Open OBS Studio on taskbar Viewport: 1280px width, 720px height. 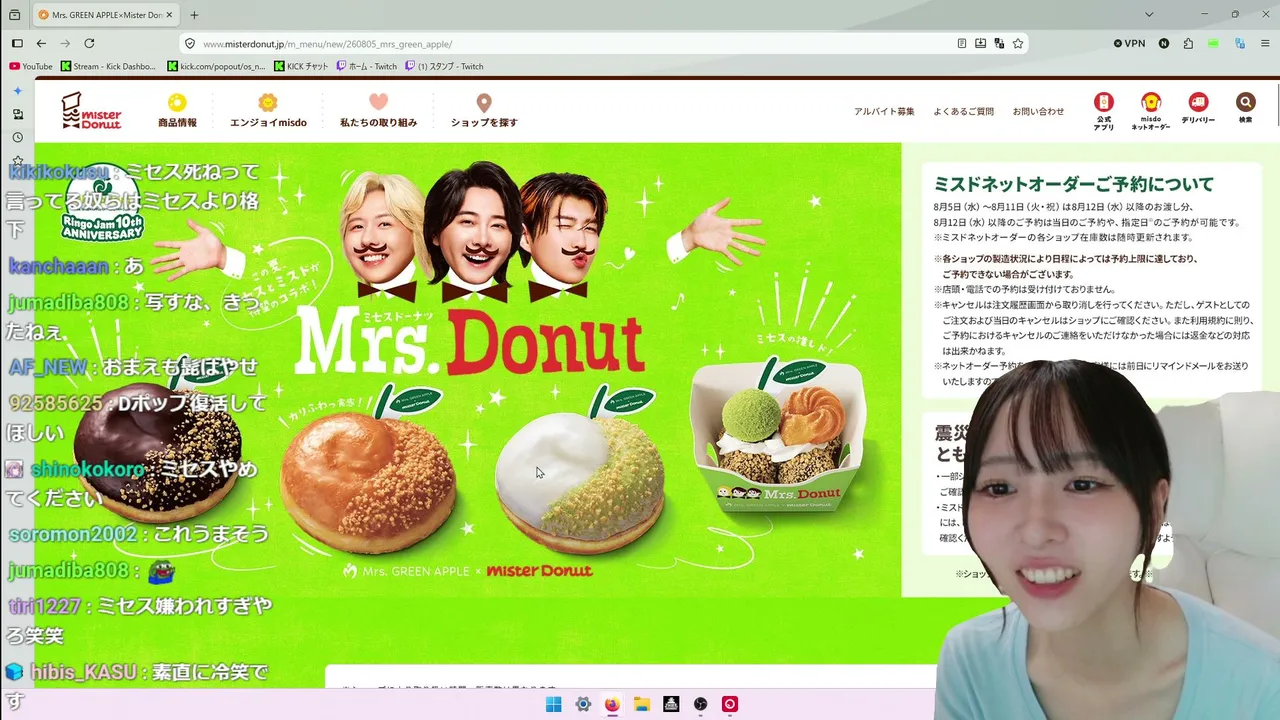(701, 704)
